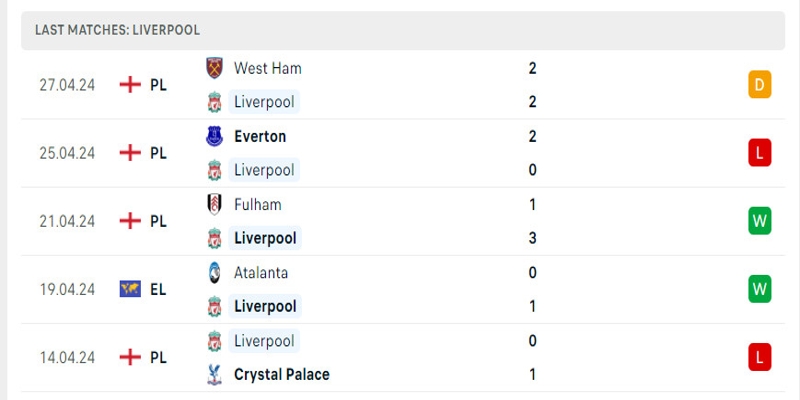The image size is (800, 400).
Task: Click the Crystal Palace club crest
Action: (x=214, y=374)
